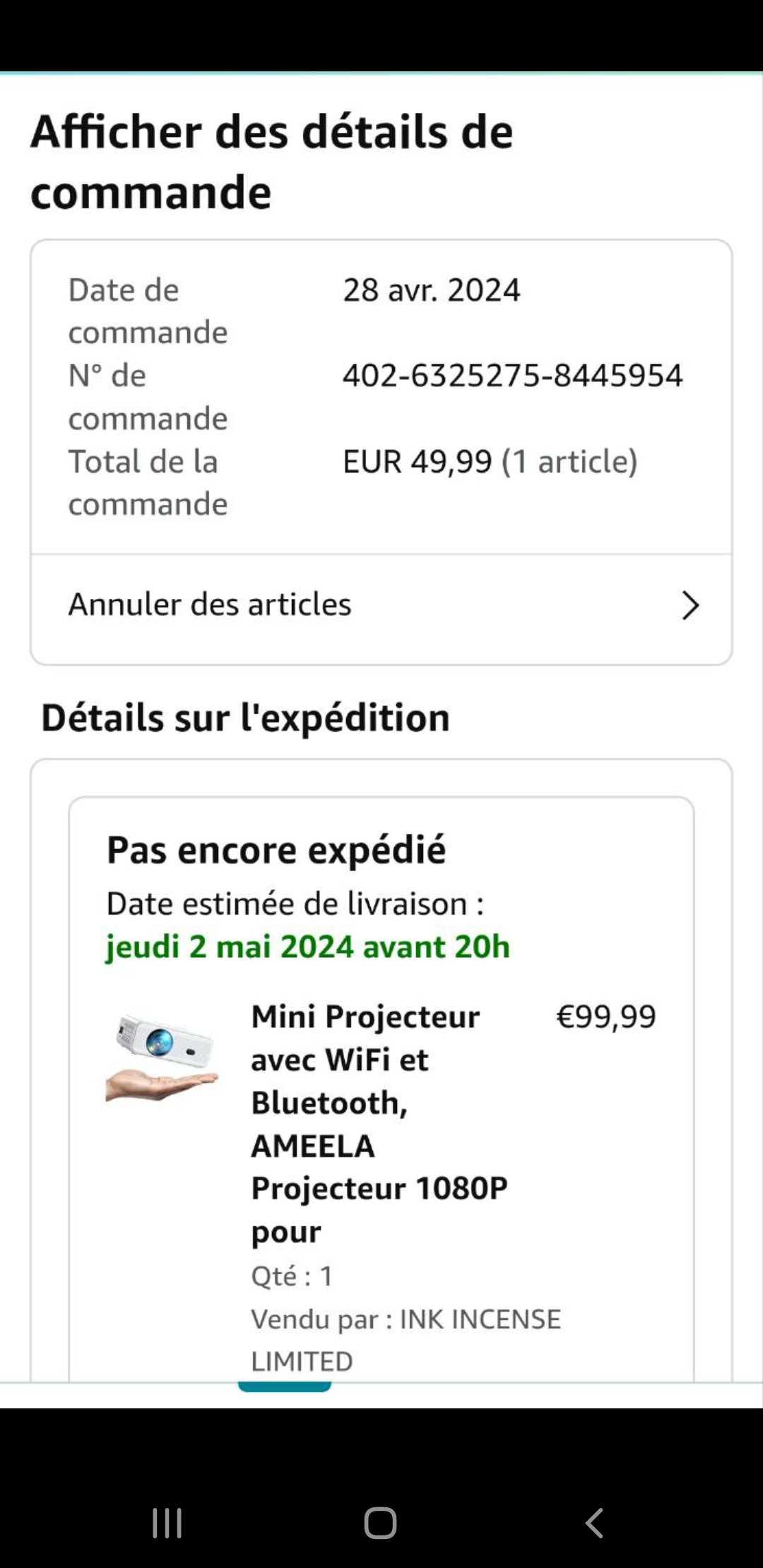
Task: Tap the Détails sur l'expédition heading
Action: click(x=245, y=718)
